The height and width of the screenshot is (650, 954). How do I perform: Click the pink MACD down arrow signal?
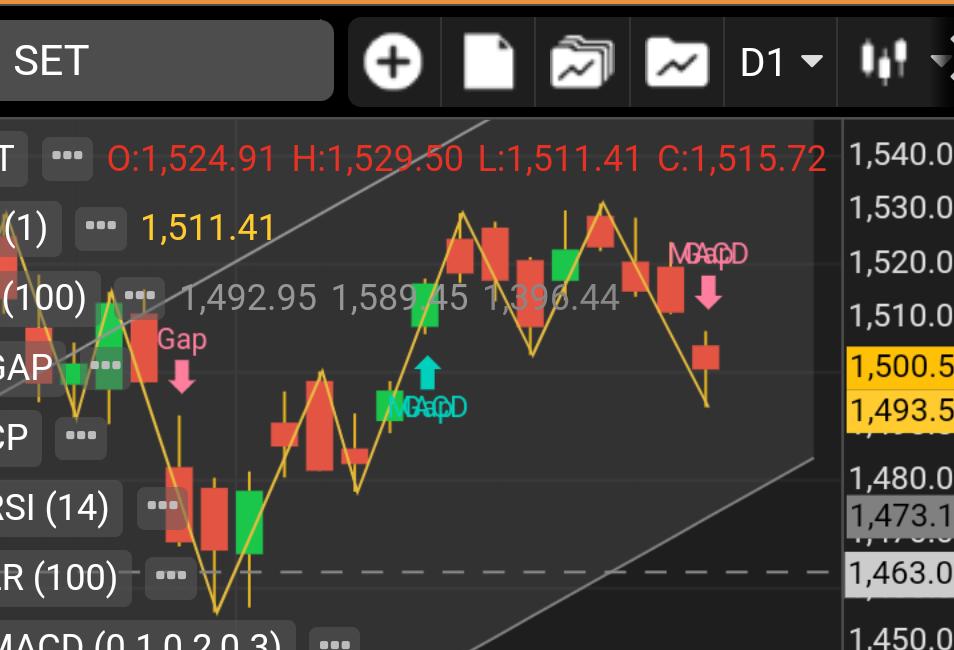point(708,292)
